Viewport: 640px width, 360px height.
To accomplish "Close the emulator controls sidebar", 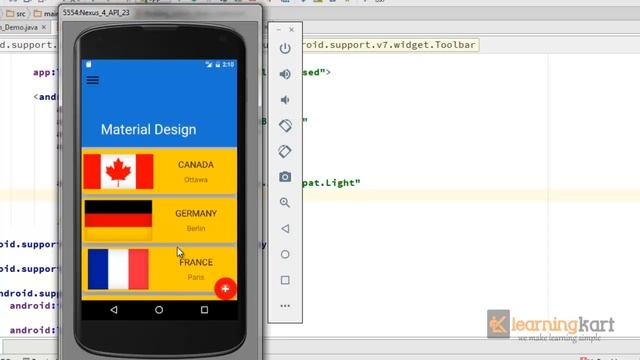I will click(291, 30).
